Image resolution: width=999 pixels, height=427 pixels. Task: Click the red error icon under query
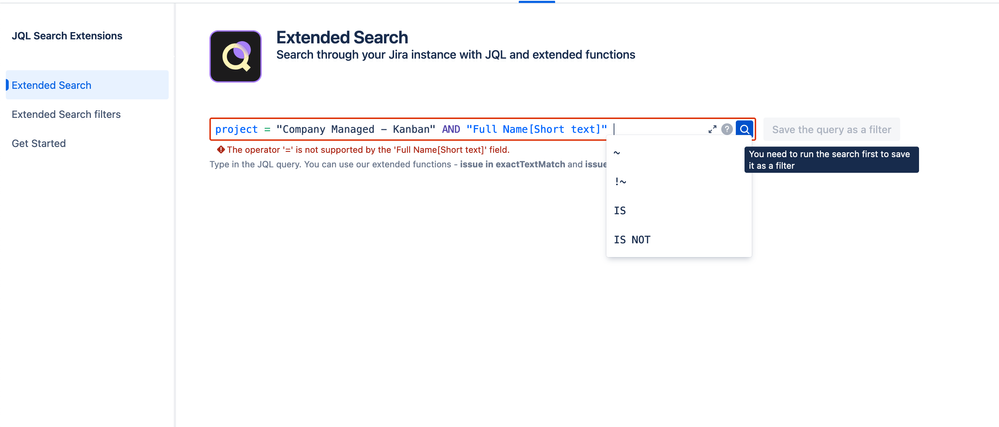point(220,150)
